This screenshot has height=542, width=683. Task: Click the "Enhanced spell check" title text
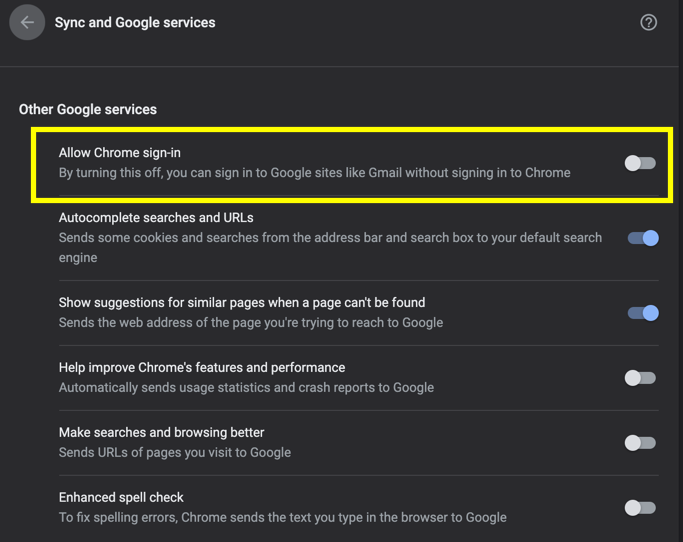[x=122, y=498]
